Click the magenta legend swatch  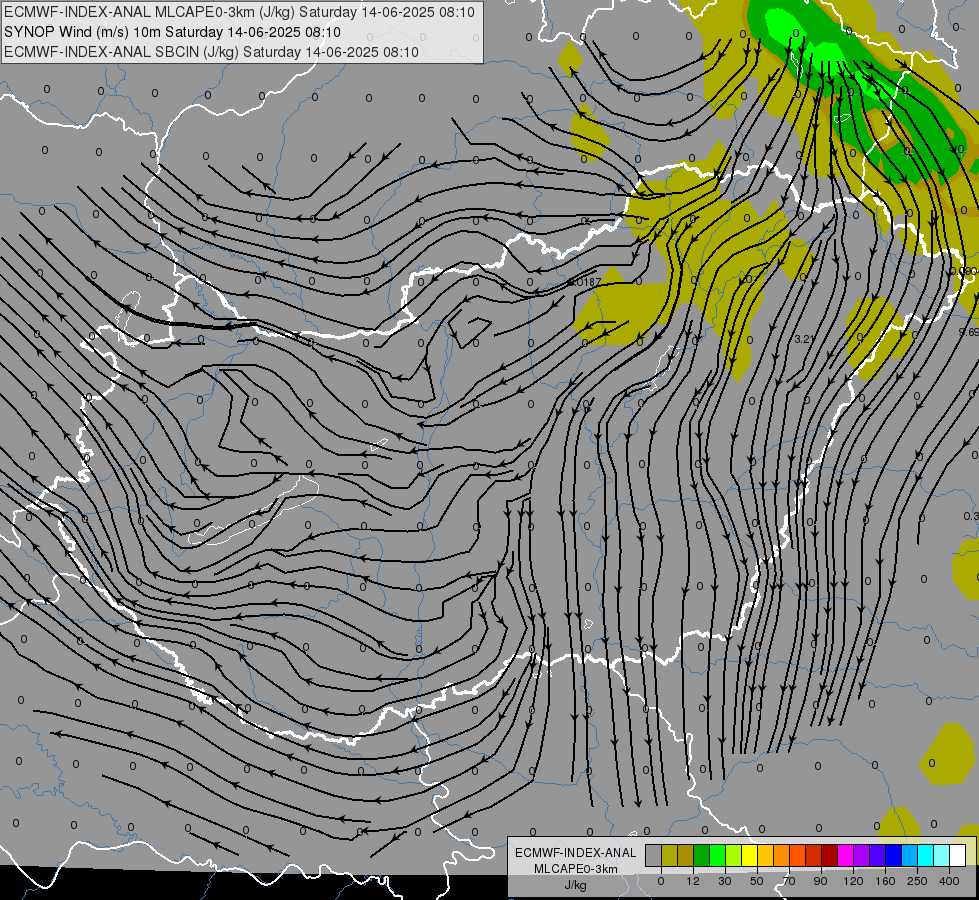point(846,855)
